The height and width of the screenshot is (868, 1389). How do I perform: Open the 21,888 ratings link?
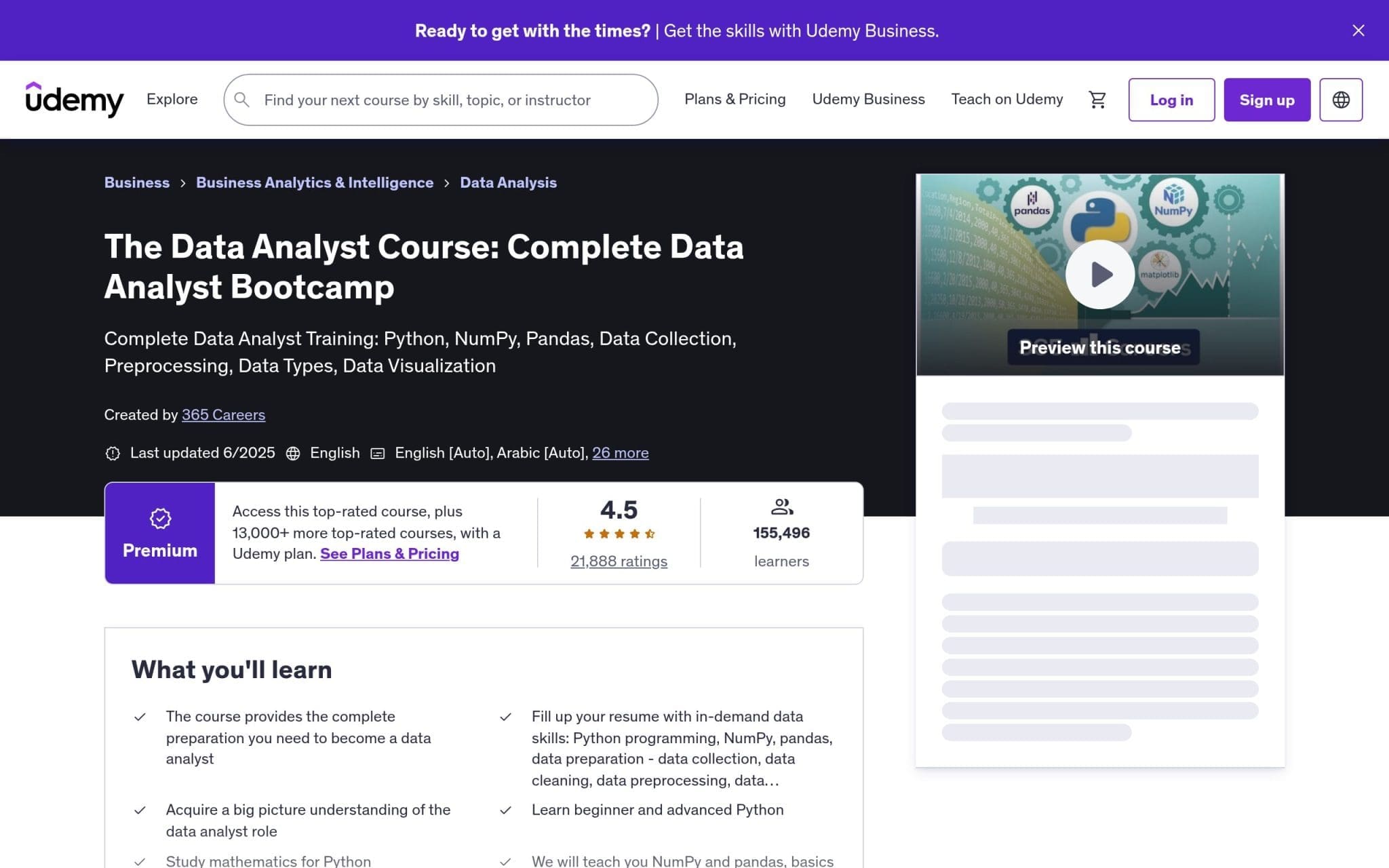point(619,561)
